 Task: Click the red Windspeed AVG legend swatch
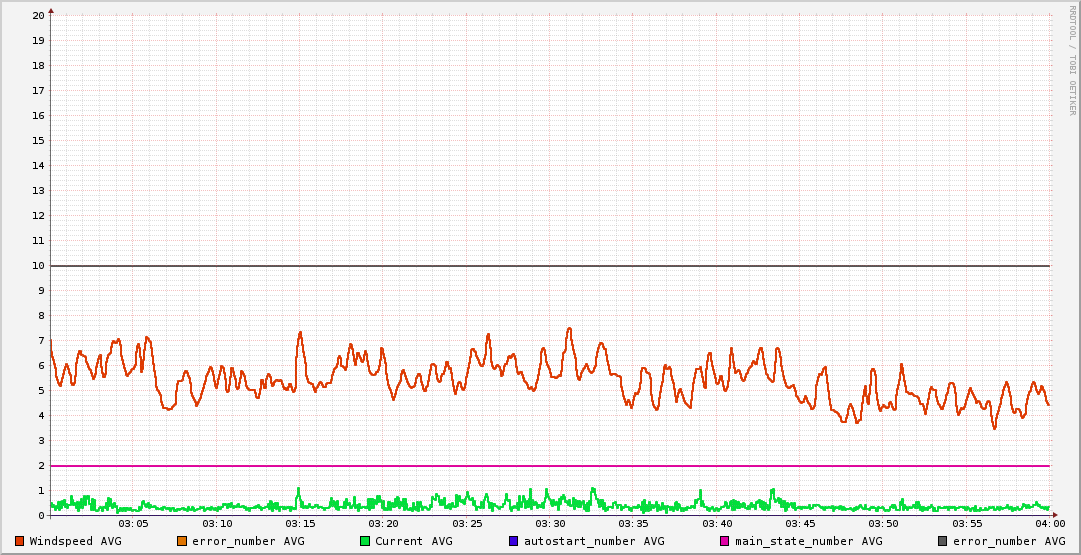click(x=19, y=541)
